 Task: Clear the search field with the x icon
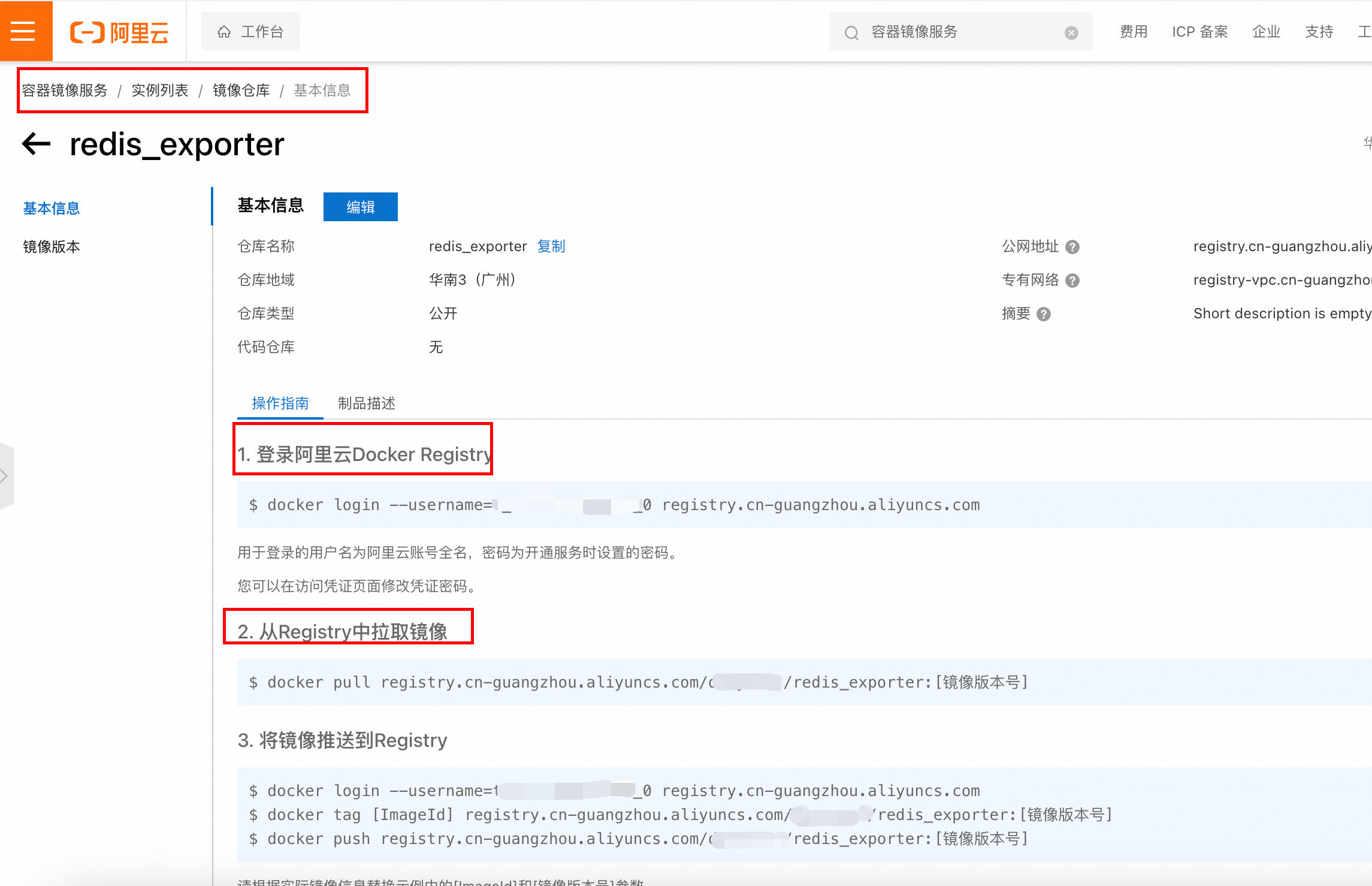pos(1071,32)
